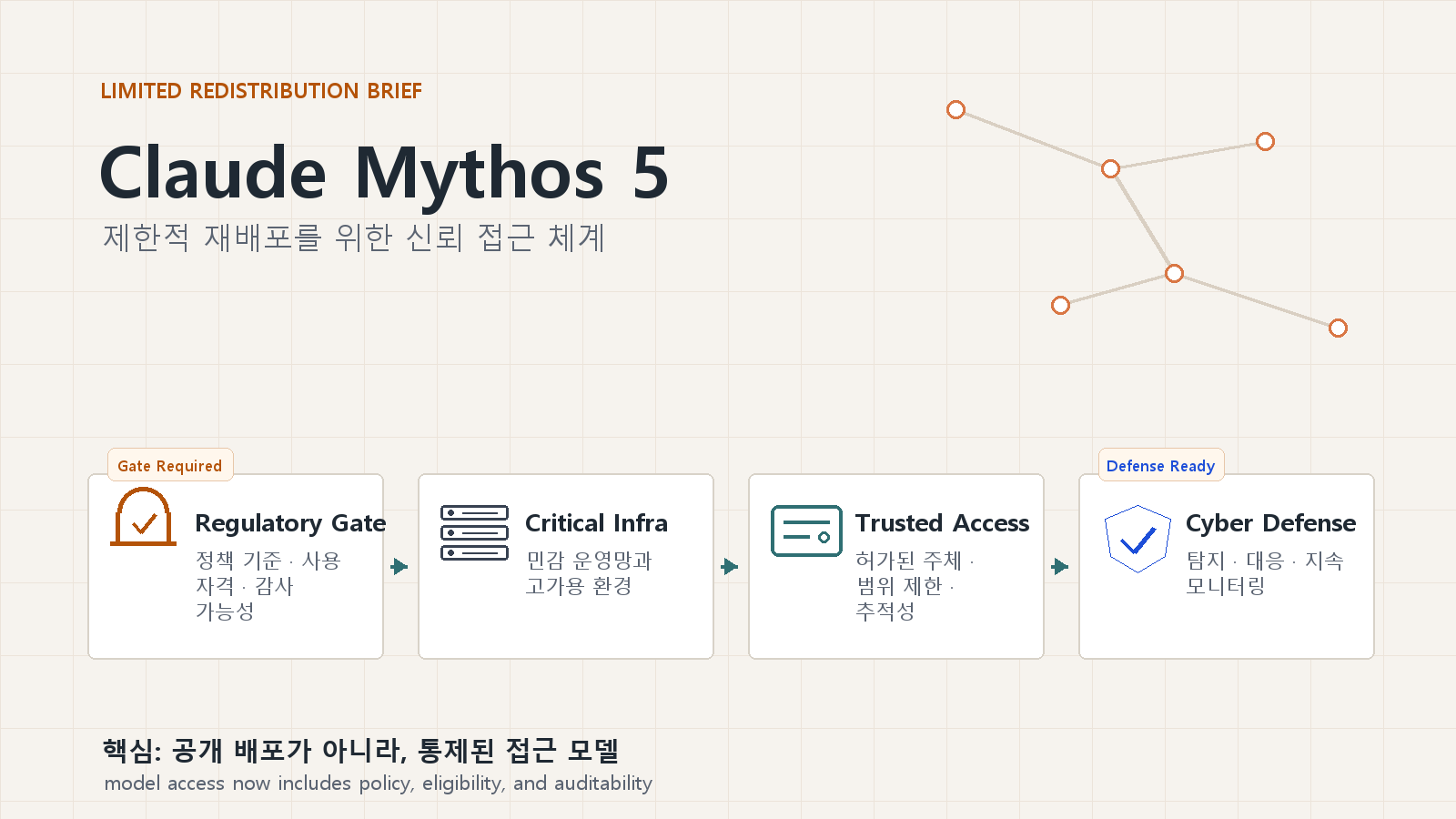Click the Trusted Access card icon
Screen dimensions: 1456x819
806,531
